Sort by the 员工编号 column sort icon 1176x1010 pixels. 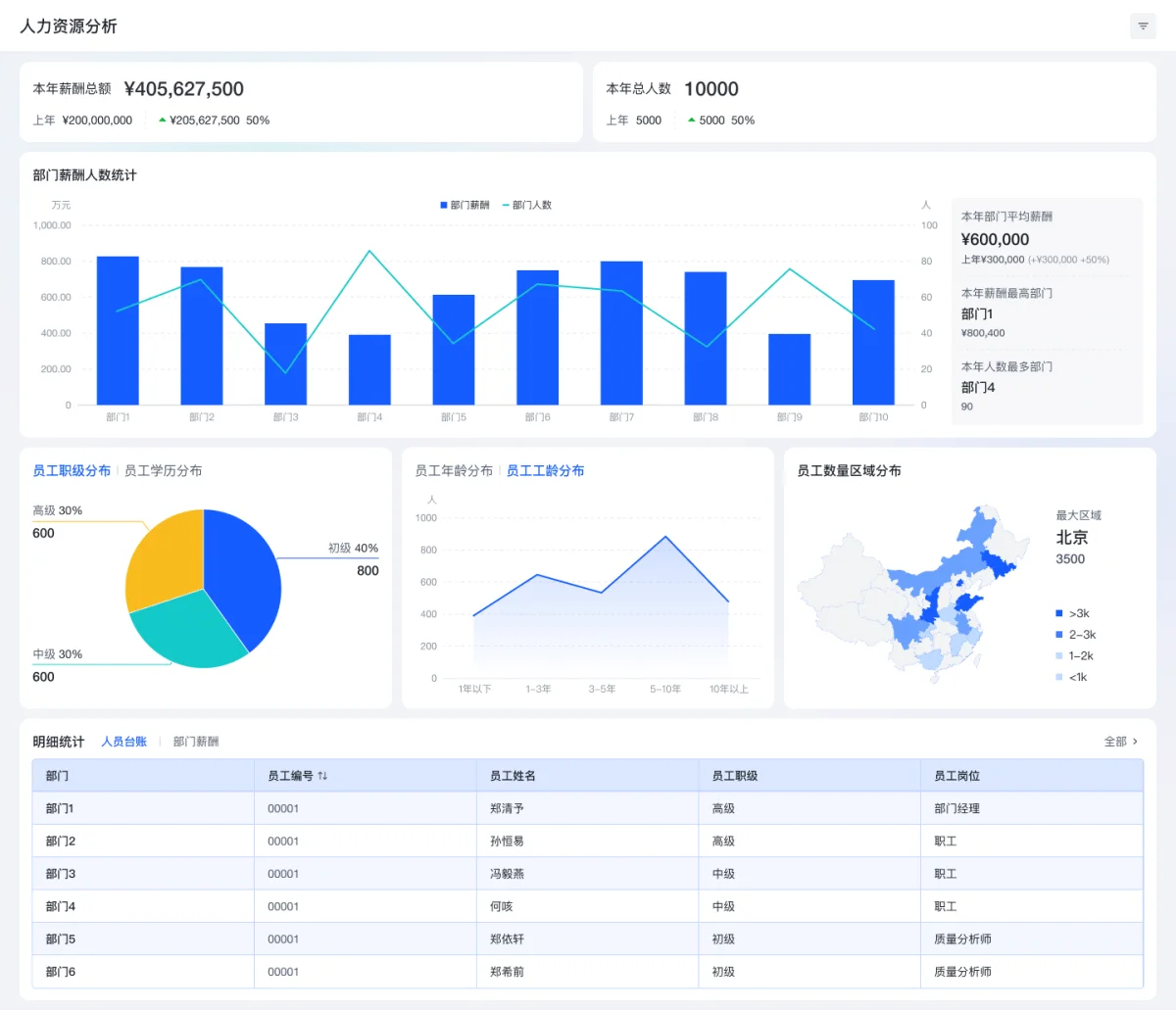tap(322, 776)
